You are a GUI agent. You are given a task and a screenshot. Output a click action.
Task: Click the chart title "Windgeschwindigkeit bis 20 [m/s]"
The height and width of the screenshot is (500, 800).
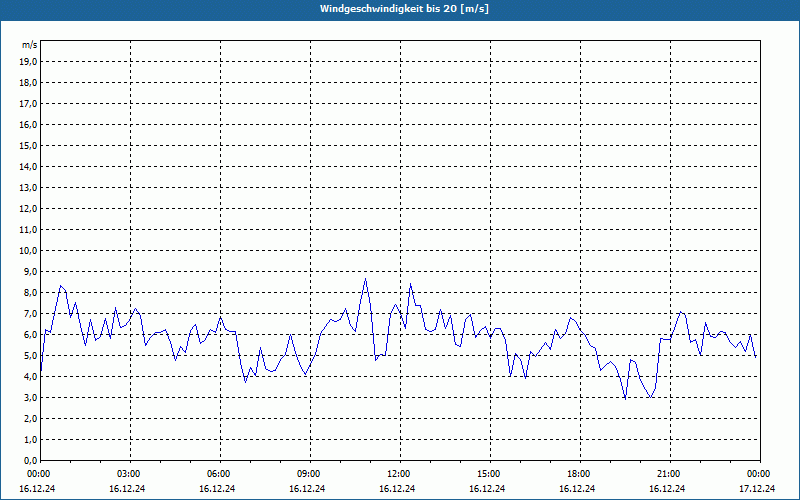pos(404,9)
